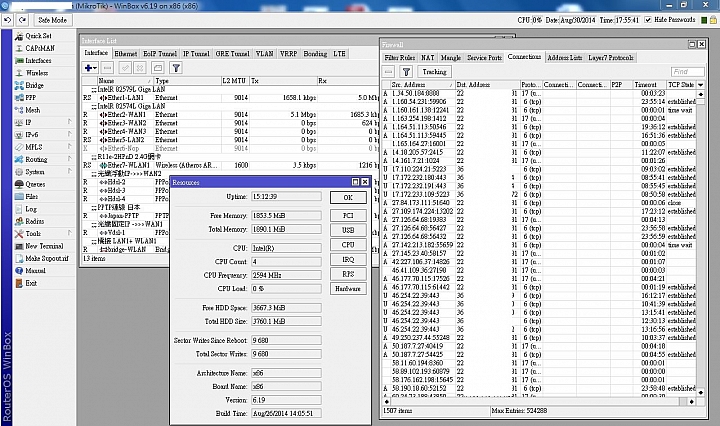Click OK in the Resources dialog
The height and width of the screenshot is (426, 720).
(x=348, y=197)
